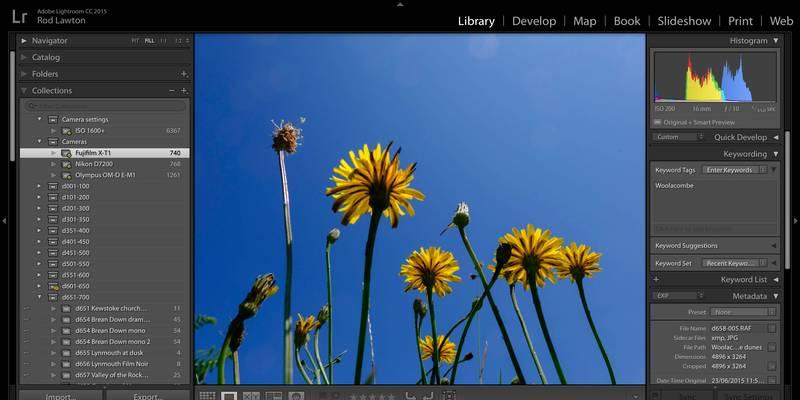This screenshot has height=400, width=800.
Task: Set Navigator zoom to FILL
Action: [x=149, y=41]
